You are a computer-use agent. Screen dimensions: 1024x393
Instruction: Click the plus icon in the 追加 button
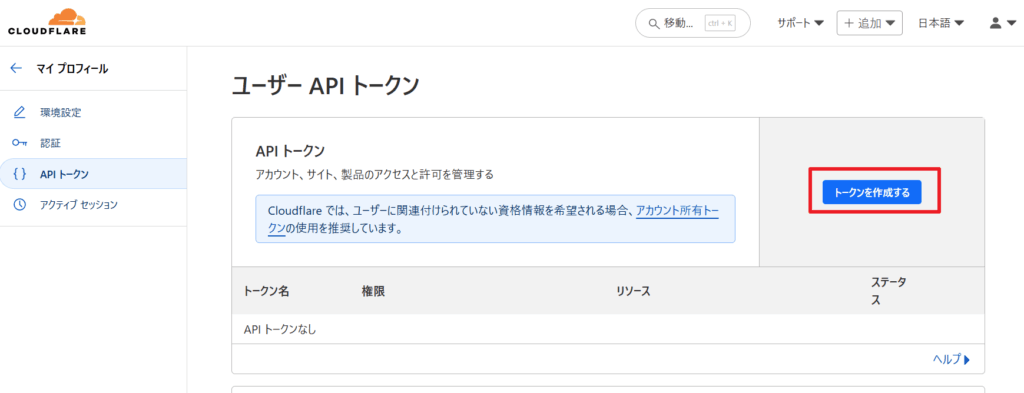(x=849, y=23)
